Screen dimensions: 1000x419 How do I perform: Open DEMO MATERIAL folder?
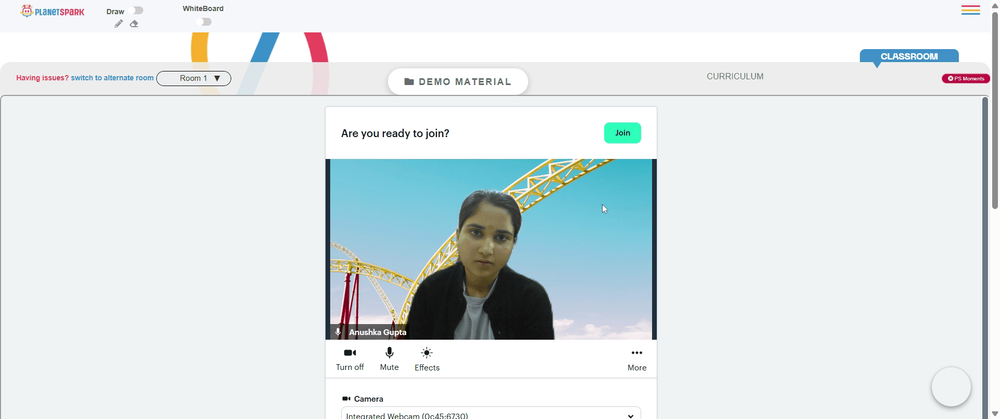(x=458, y=82)
